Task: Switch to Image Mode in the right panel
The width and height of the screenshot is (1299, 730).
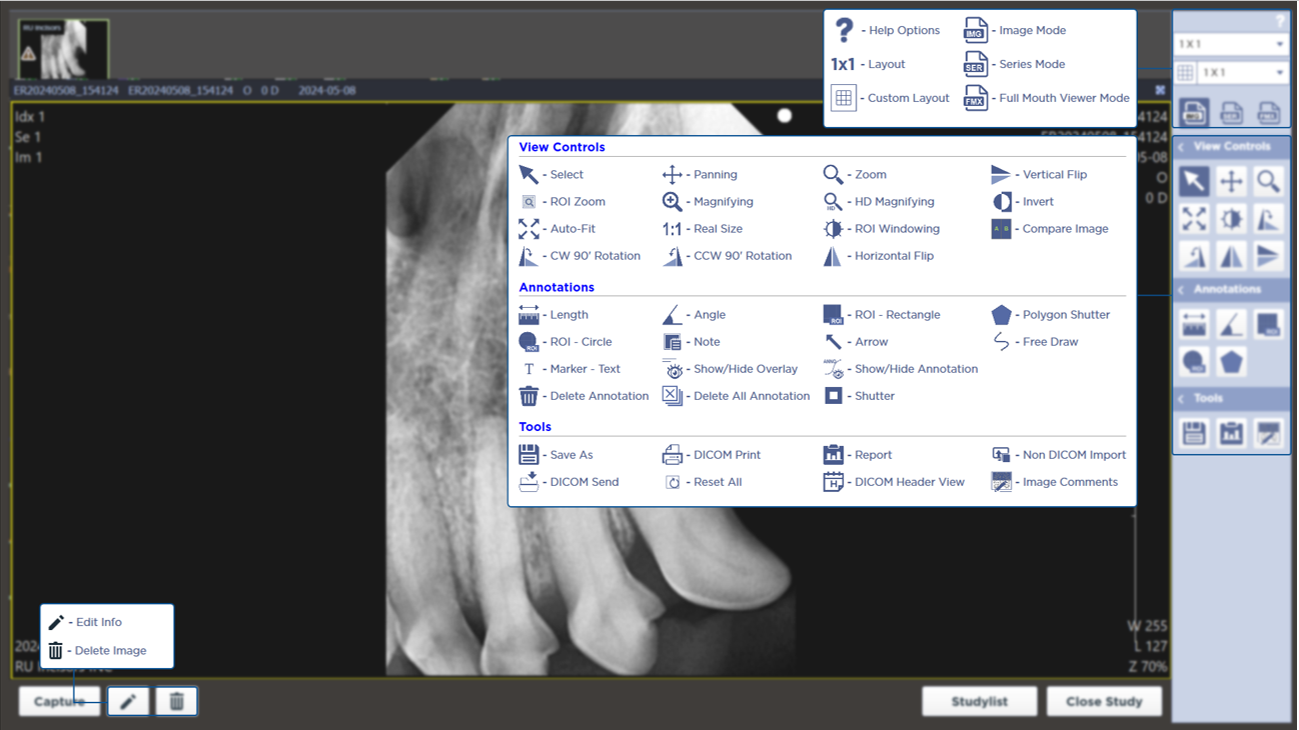Action: click(x=1194, y=112)
